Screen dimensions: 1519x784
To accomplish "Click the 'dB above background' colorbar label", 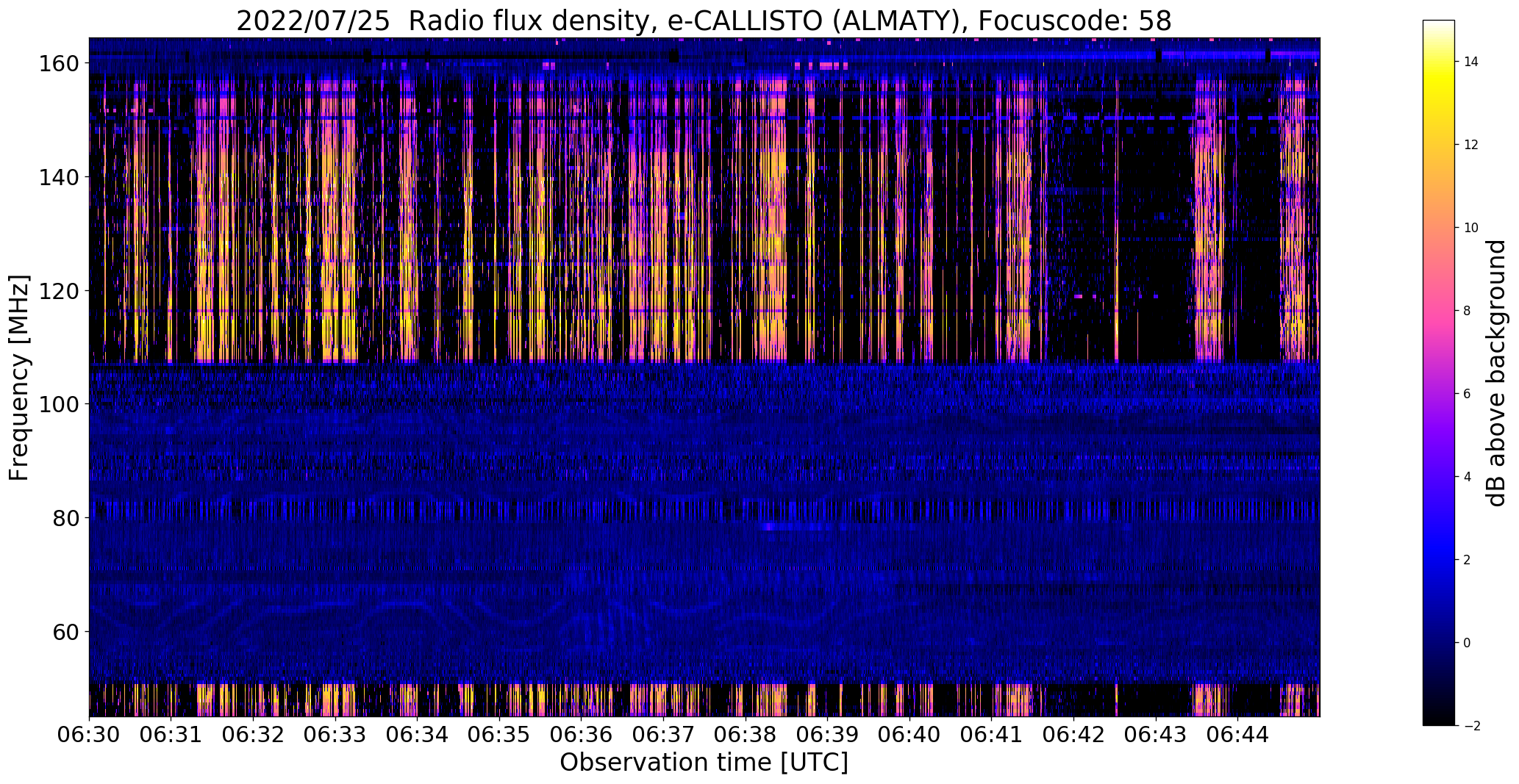I will tap(1497, 373).
